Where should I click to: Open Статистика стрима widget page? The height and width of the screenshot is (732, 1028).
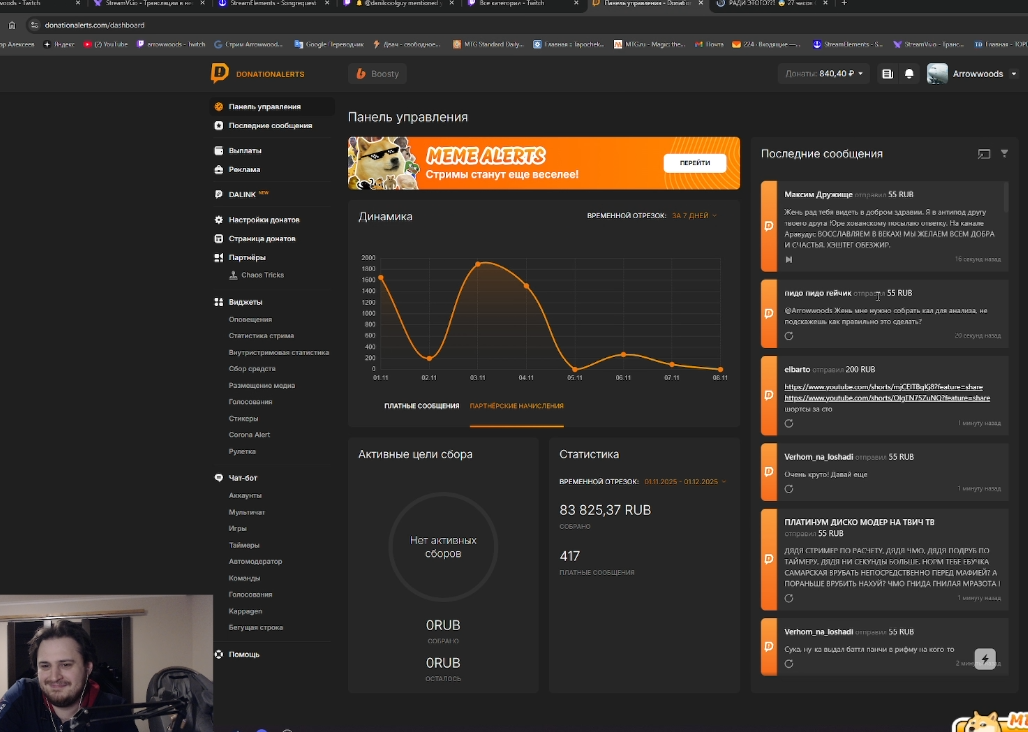(261, 336)
